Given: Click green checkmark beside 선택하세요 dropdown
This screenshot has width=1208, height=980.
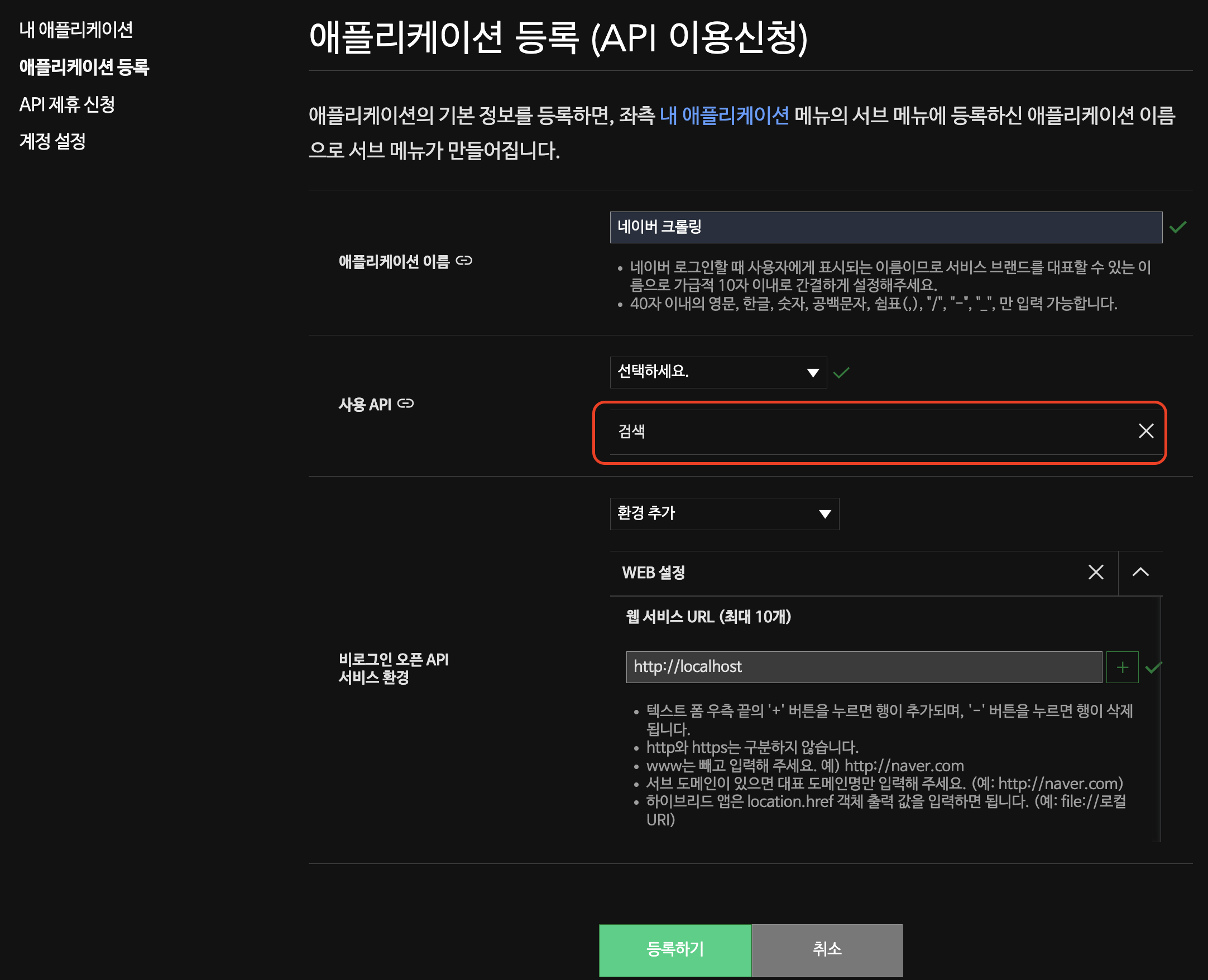Looking at the screenshot, I should click(x=841, y=373).
